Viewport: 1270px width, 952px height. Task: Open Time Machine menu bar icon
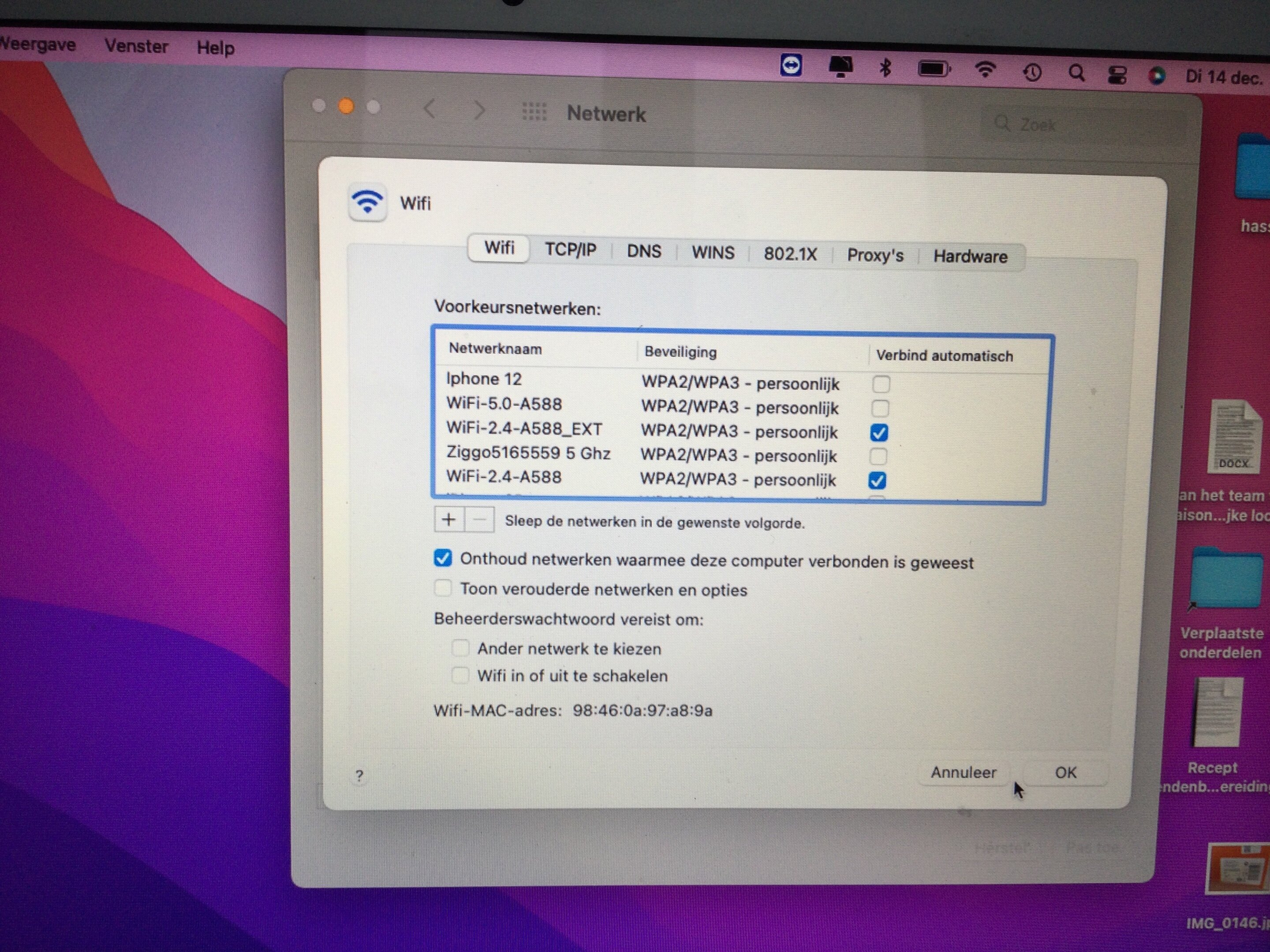(x=1032, y=72)
